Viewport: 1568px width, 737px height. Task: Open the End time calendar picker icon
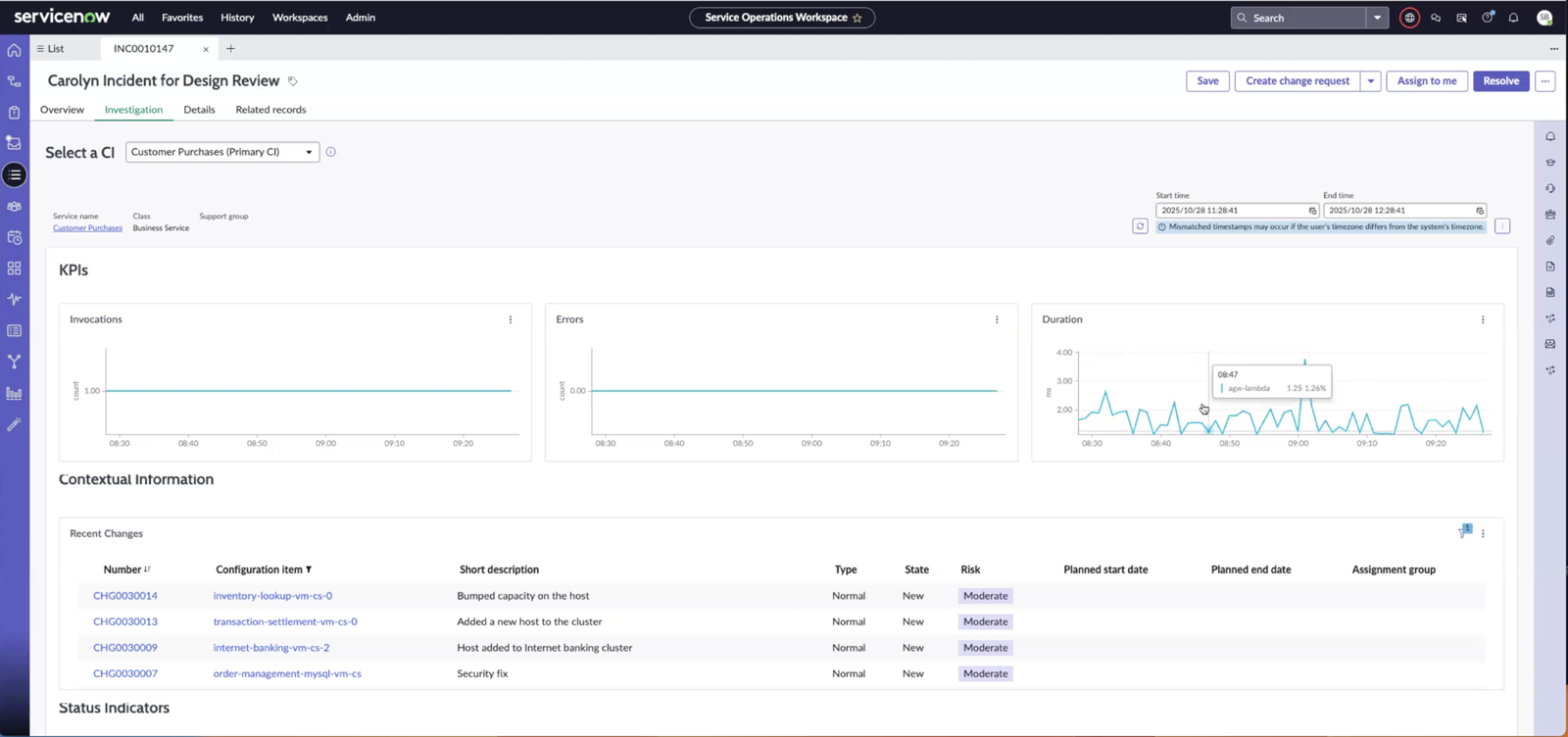[x=1480, y=211]
